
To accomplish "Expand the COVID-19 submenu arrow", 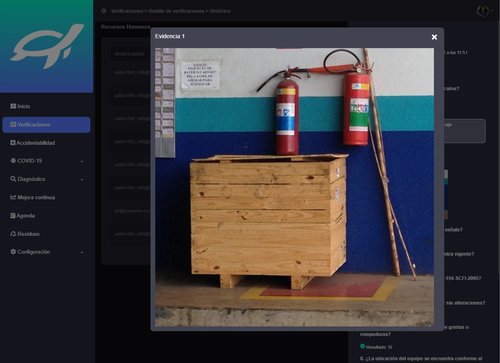I will [82, 162].
